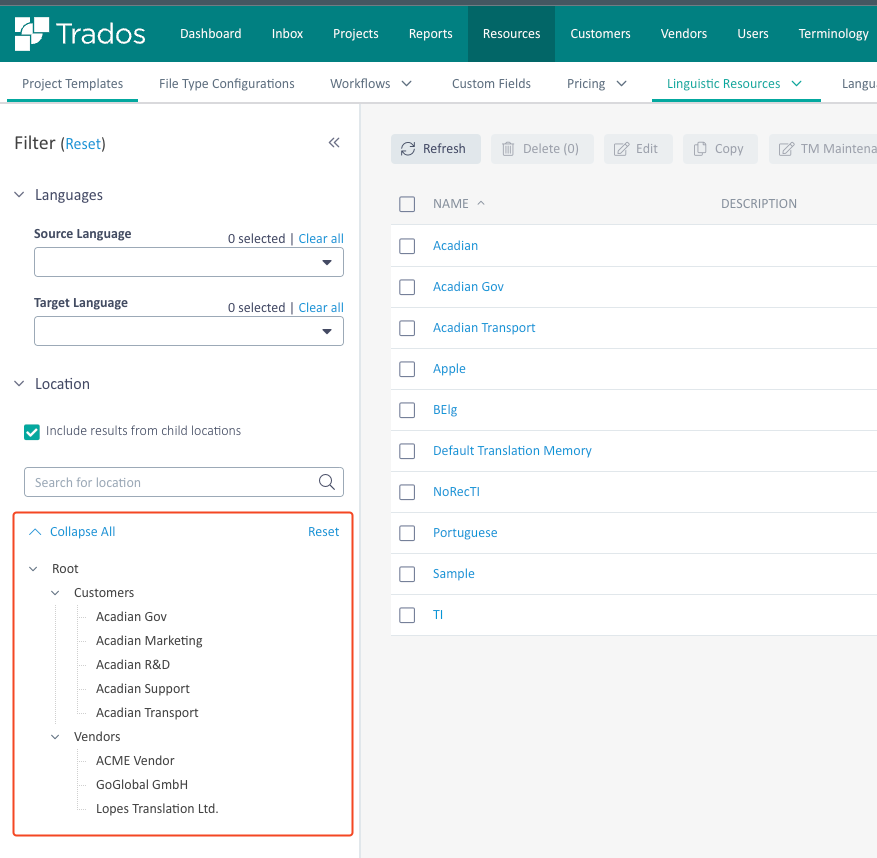Screen dimensions: 877x858
Task: Sort by the NAME column header
Action: (451, 204)
